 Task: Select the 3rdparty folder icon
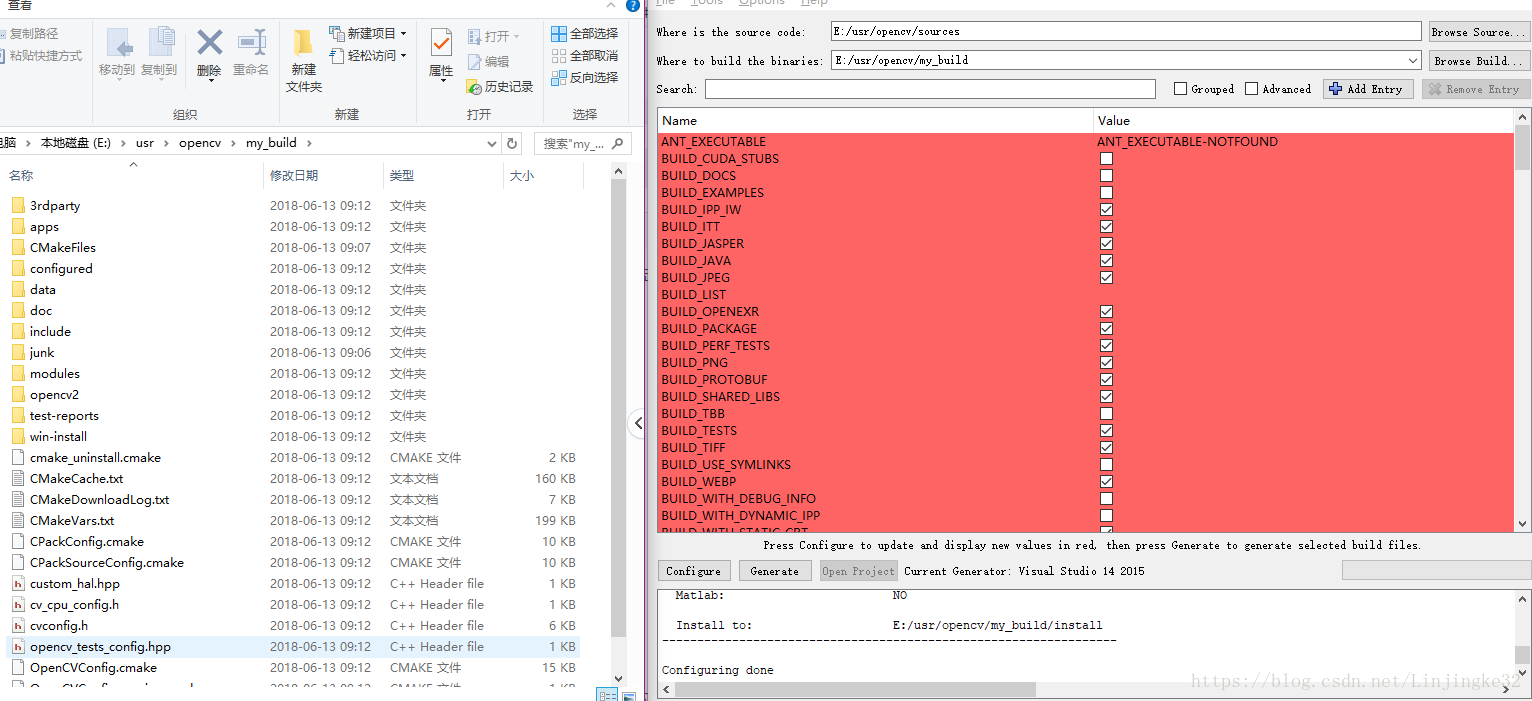tap(18, 205)
